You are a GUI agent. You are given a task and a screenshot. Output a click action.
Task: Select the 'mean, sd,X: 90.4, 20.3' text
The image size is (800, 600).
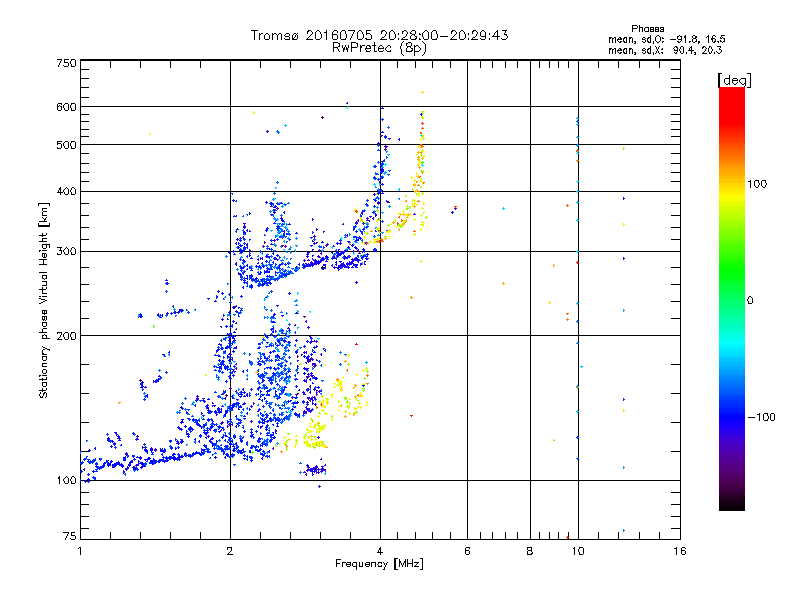pyautogui.click(x=665, y=50)
